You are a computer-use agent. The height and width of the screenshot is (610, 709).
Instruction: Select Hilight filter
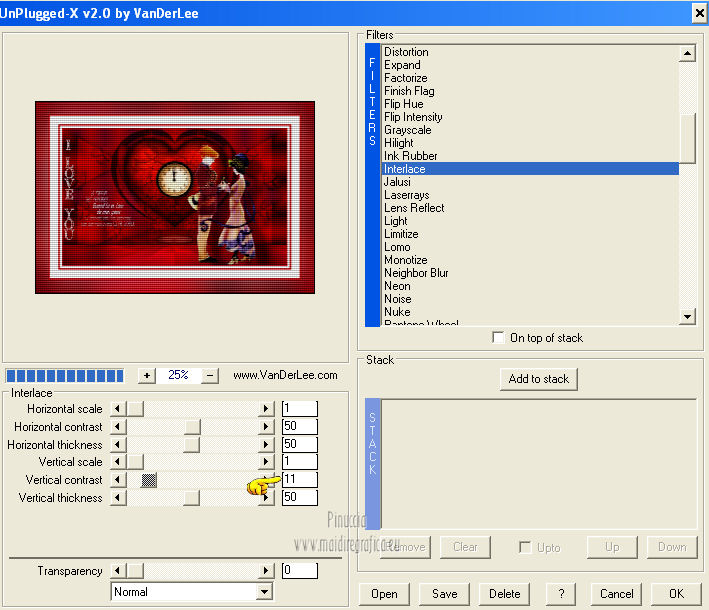pos(530,143)
